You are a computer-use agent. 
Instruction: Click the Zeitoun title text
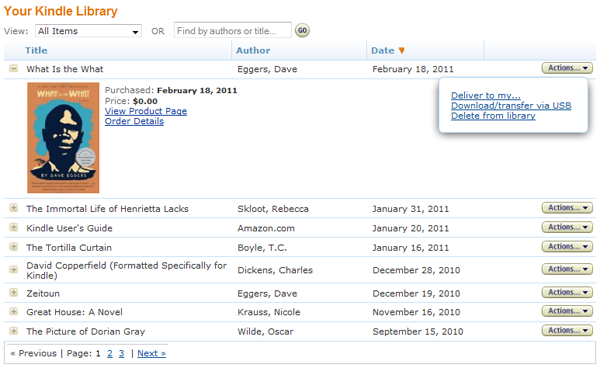[x=43, y=294]
